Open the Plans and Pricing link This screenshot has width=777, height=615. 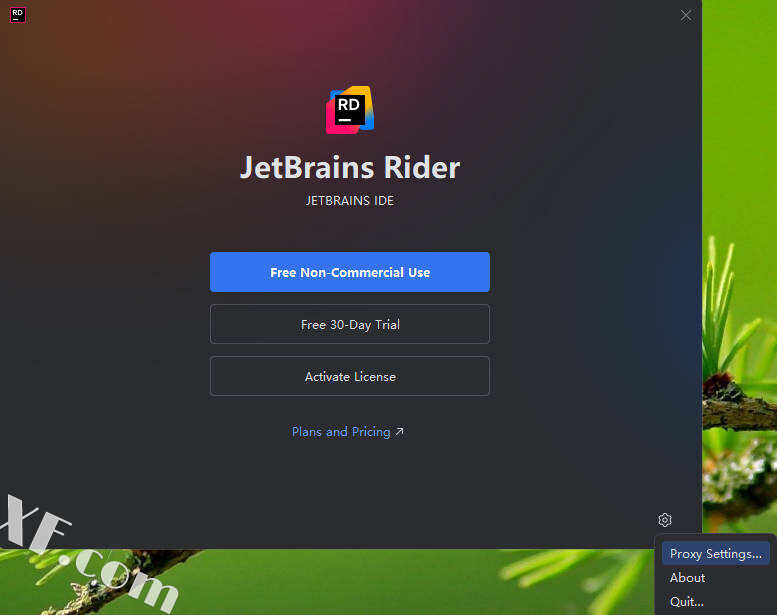pos(347,432)
